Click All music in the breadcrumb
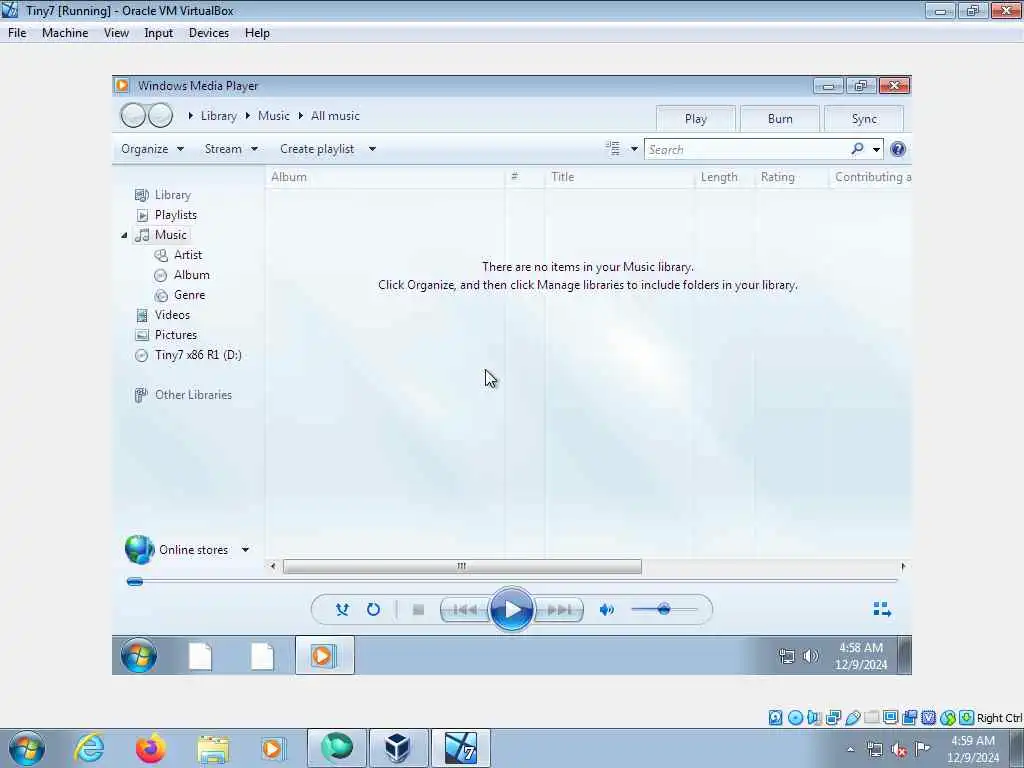 [x=335, y=116]
